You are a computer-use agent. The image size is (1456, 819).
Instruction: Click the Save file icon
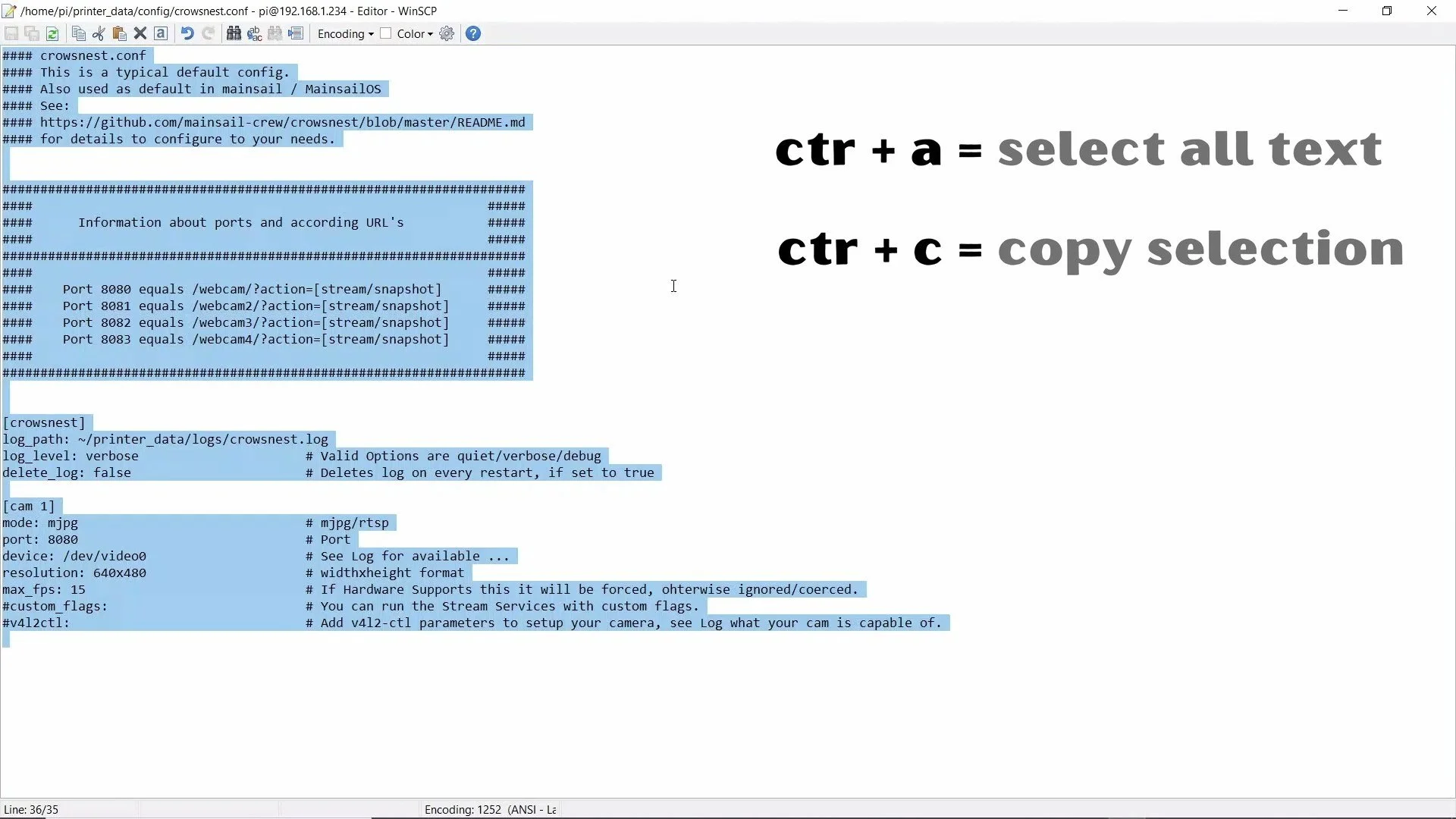coord(11,33)
